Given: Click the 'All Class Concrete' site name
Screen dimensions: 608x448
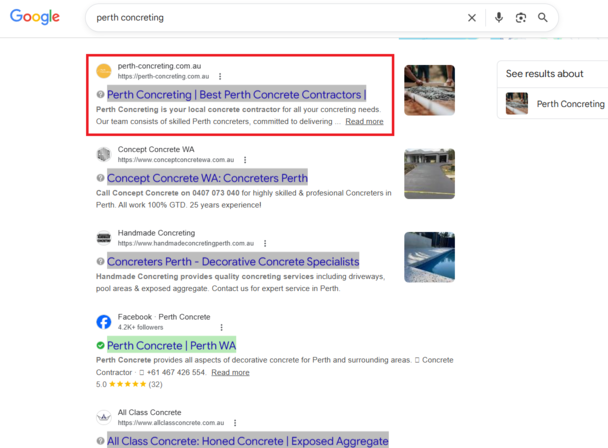Looking at the screenshot, I should pyautogui.click(x=149, y=412).
